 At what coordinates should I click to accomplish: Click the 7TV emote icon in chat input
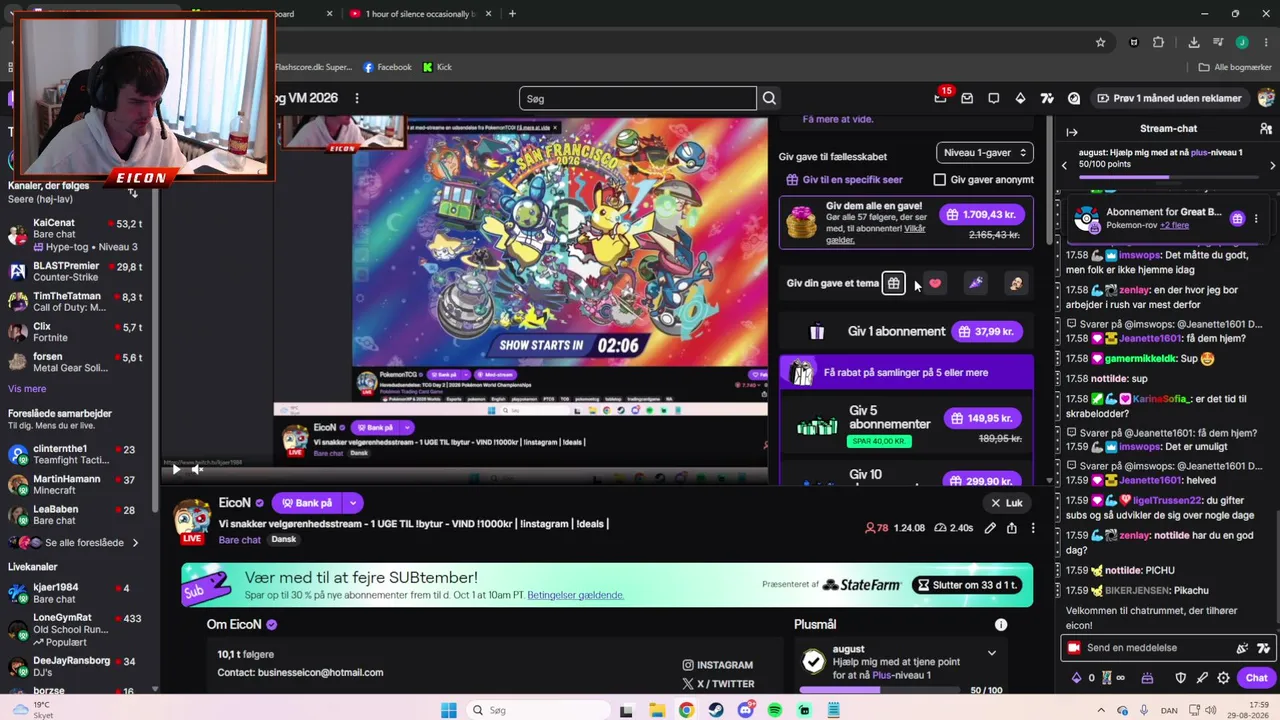(x=1263, y=648)
